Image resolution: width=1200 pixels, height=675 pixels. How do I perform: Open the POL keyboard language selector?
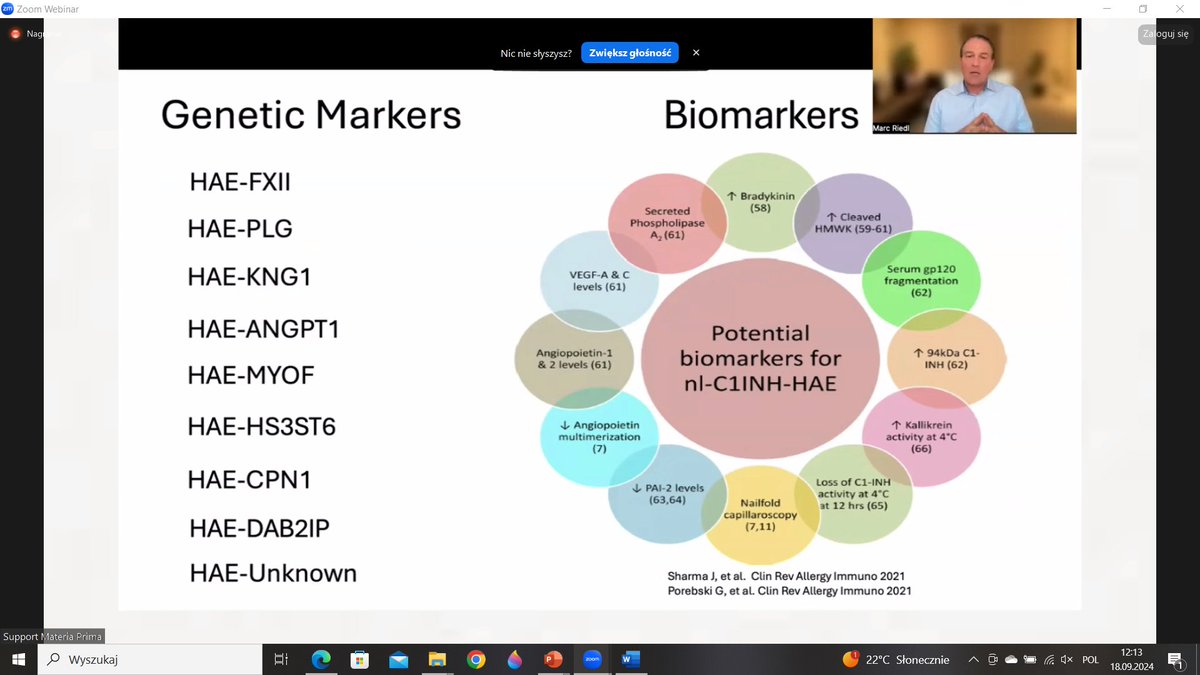pyautogui.click(x=1090, y=659)
